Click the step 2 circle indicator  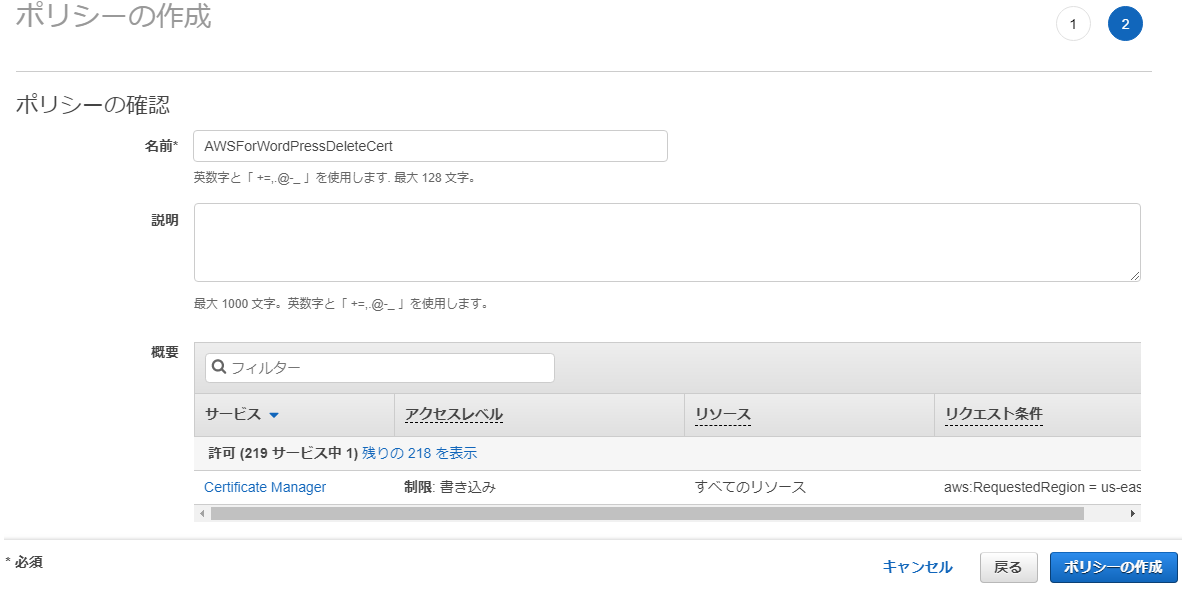[x=1125, y=24]
